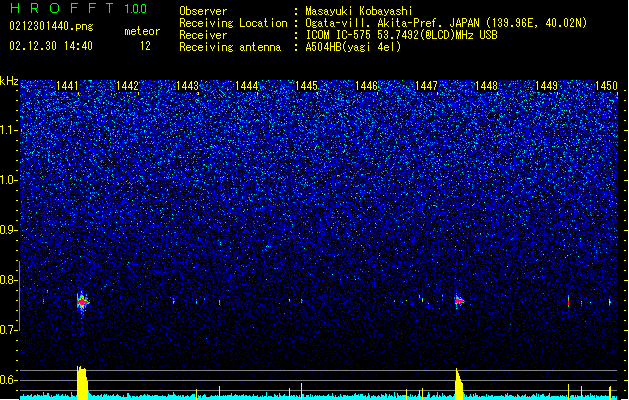Click the meteor echo between 1447 and 1448
The width and height of the screenshot is (629, 400).
[459, 301]
